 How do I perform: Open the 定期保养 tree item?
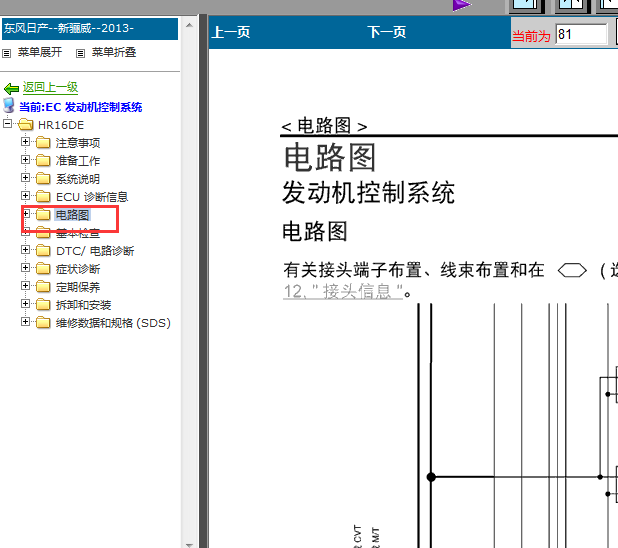[x=78, y=287]
